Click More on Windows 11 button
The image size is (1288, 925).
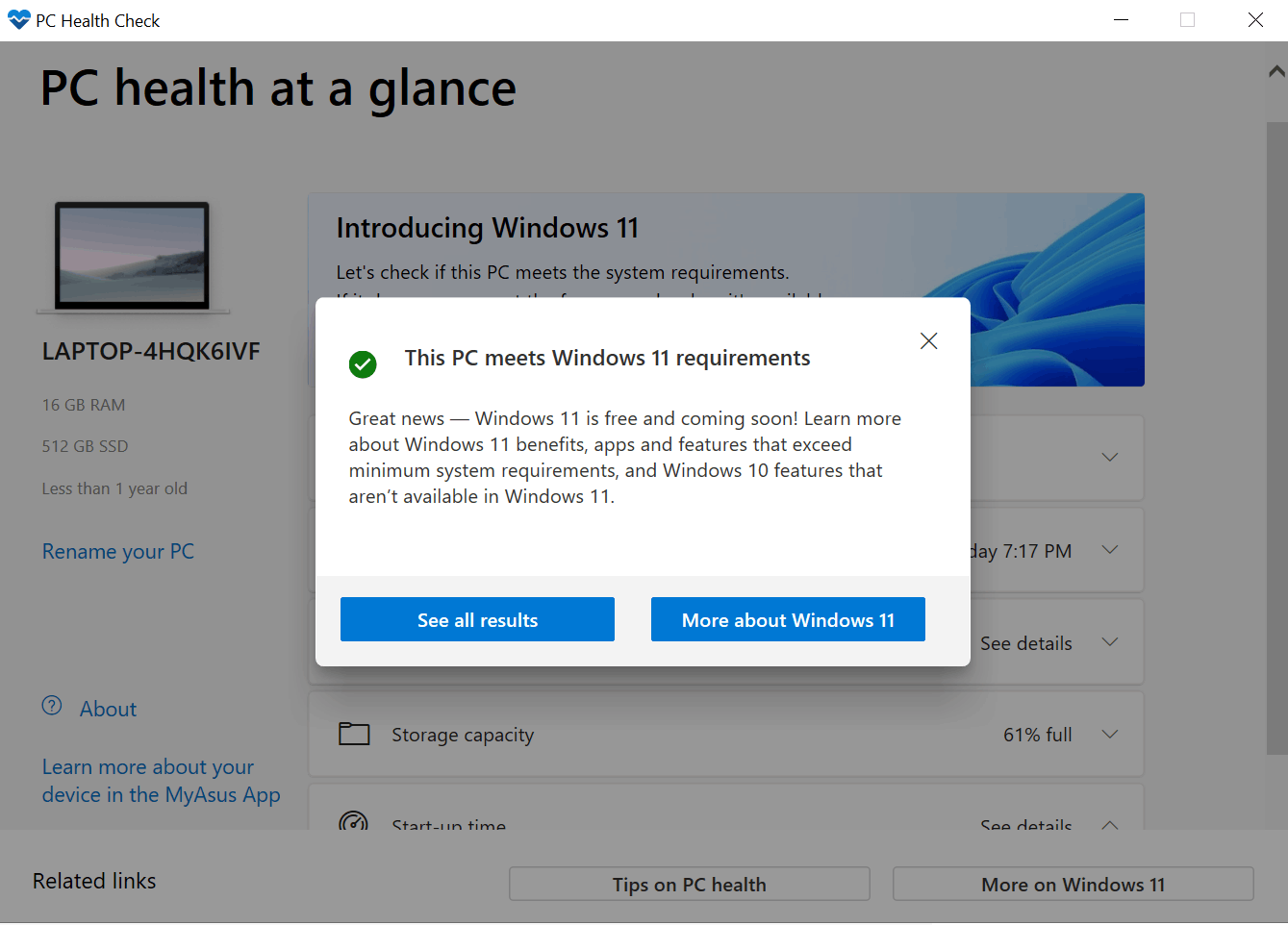click(x=1073, y=884)
